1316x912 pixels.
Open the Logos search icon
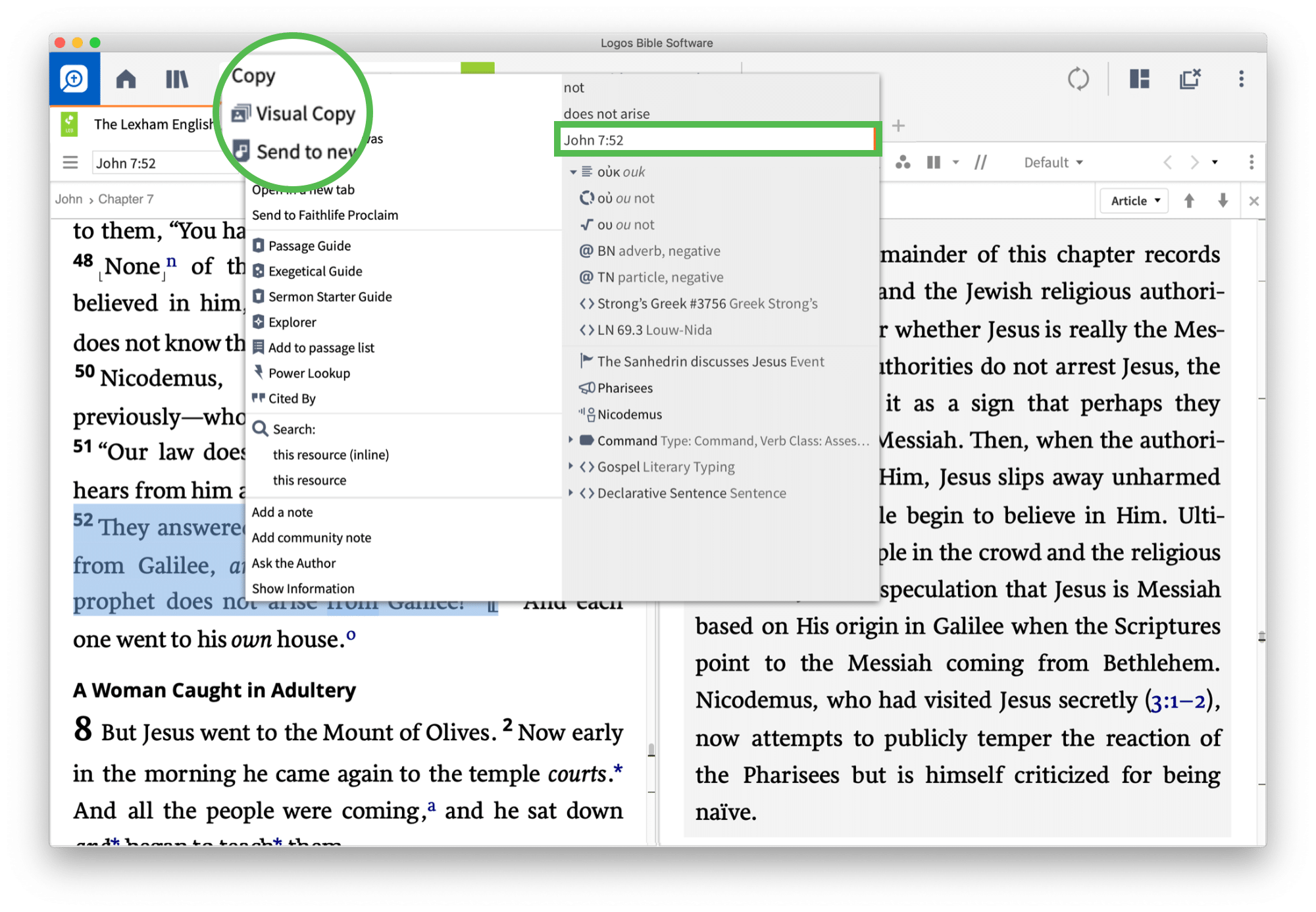(x=74, y=80)
